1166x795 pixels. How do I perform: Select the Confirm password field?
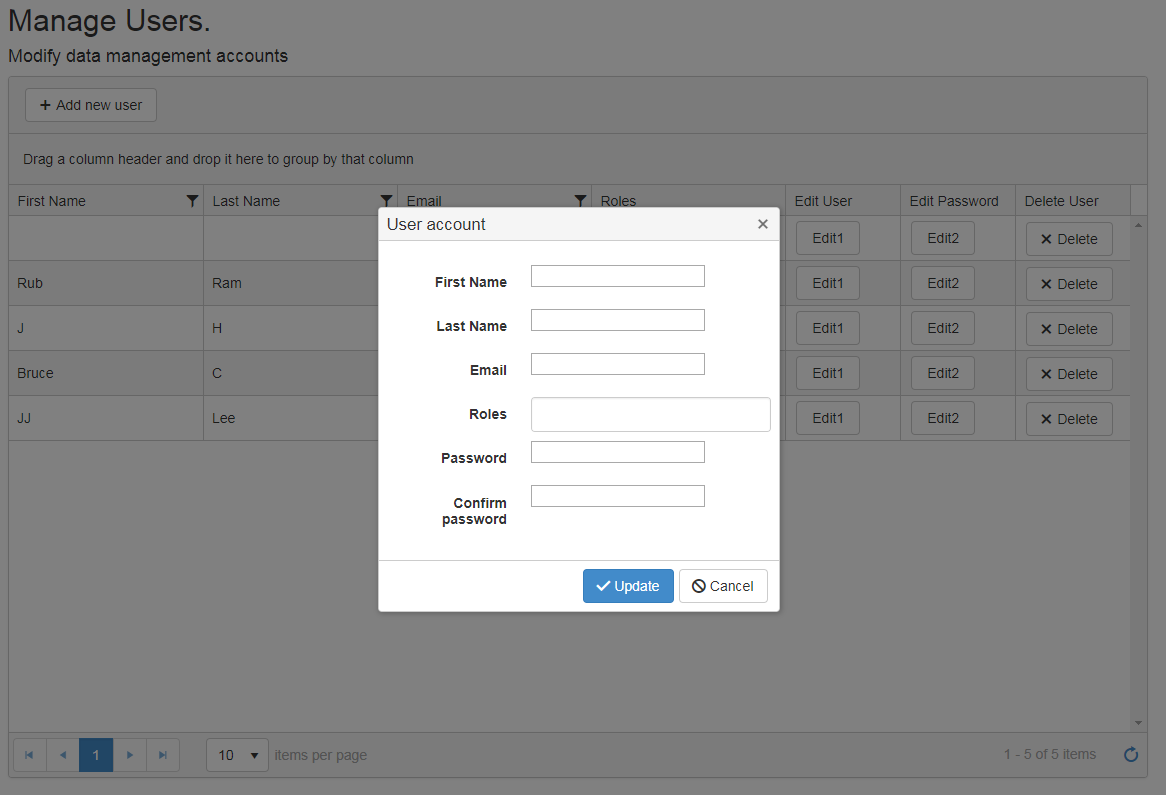pyautogui.click(x=617, y=496)
